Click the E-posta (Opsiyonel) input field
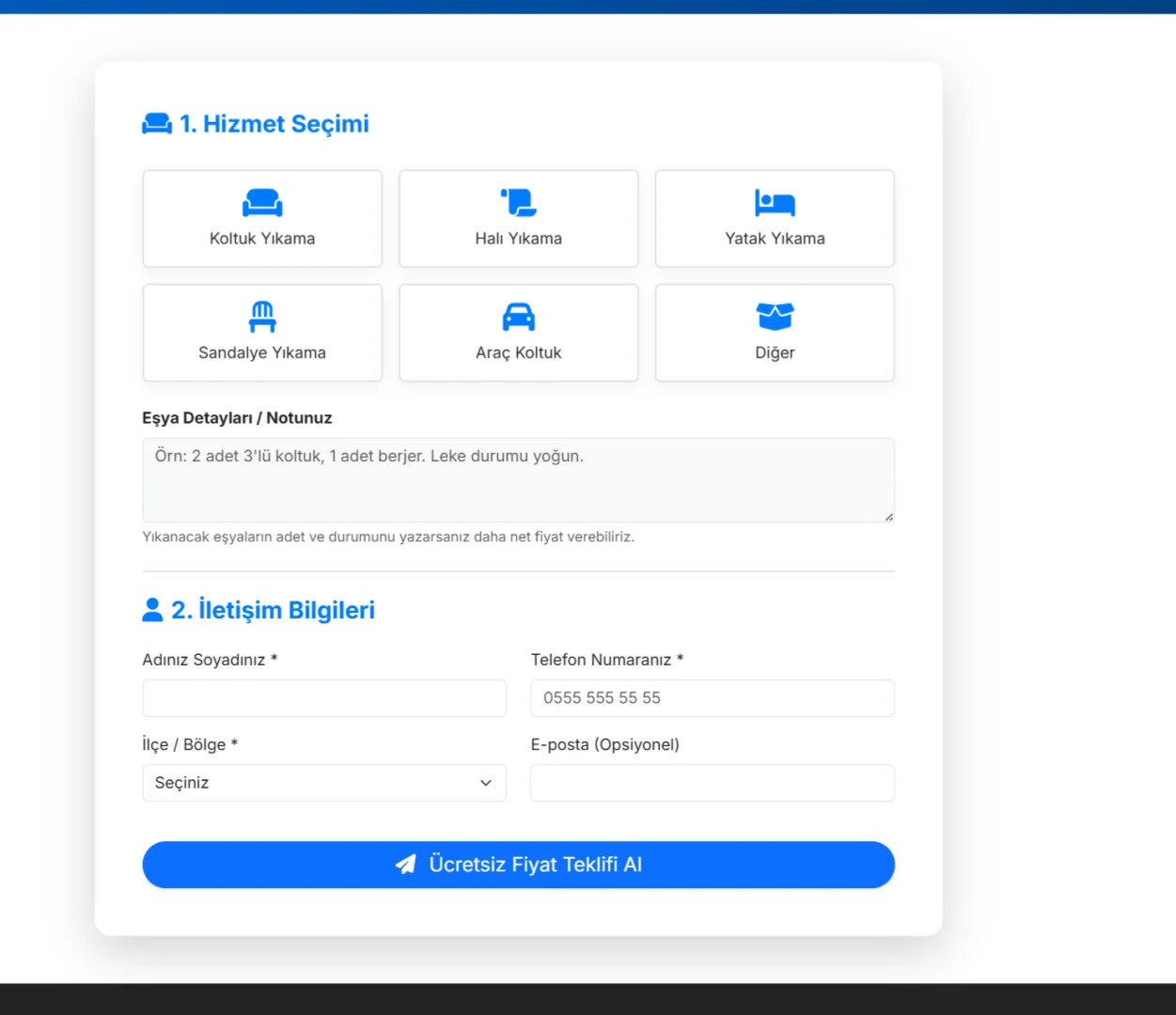This screenshot has height=1015, width=1176. click(x=712, y=783)
